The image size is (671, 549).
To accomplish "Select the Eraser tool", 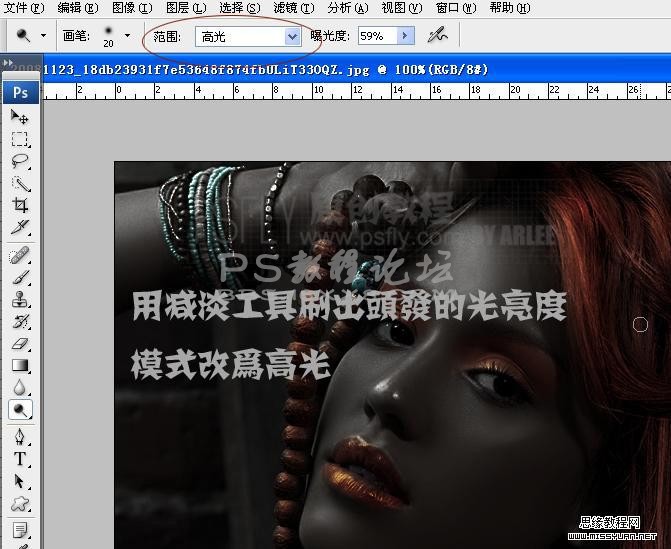I will (20, 344).
